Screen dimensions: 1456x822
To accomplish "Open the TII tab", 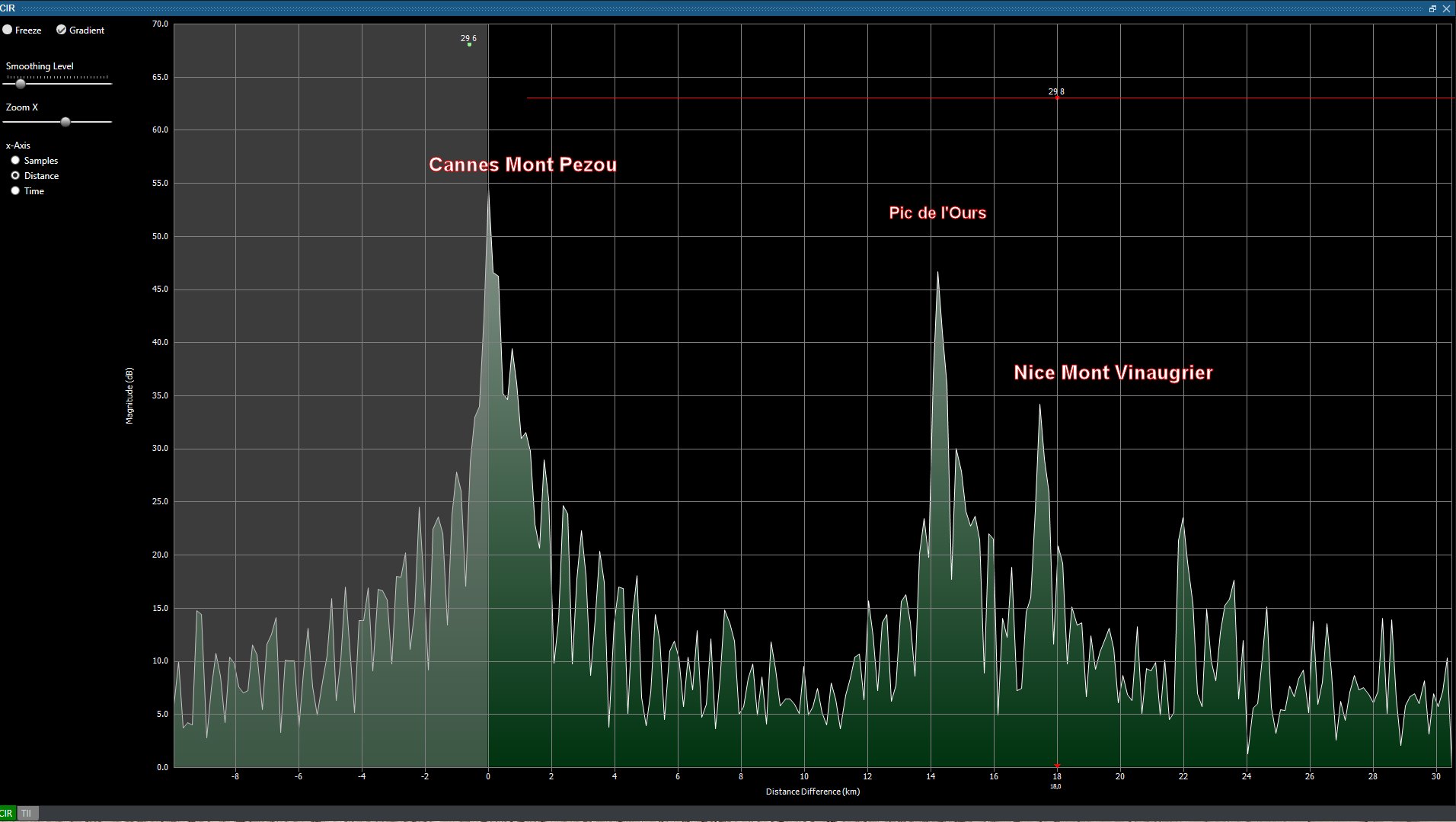I will click(27, 813).
